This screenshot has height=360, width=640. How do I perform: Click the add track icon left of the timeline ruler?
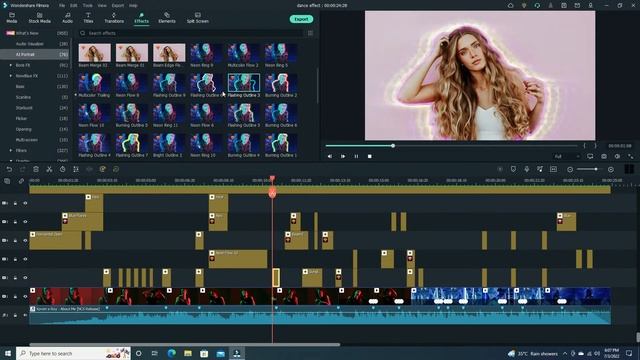[7, 181]
